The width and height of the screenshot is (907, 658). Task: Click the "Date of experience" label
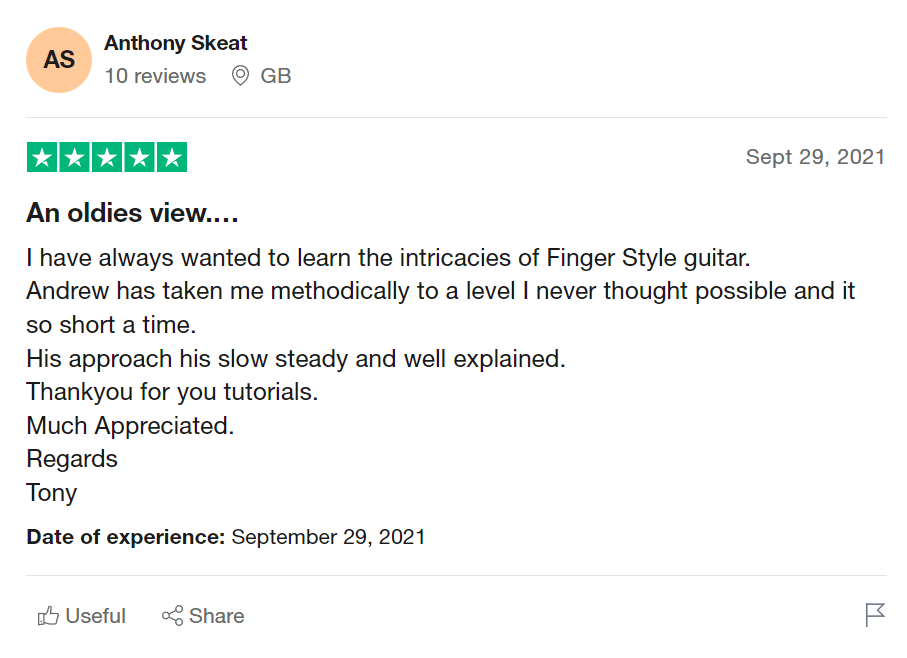(x=126, y=537)
